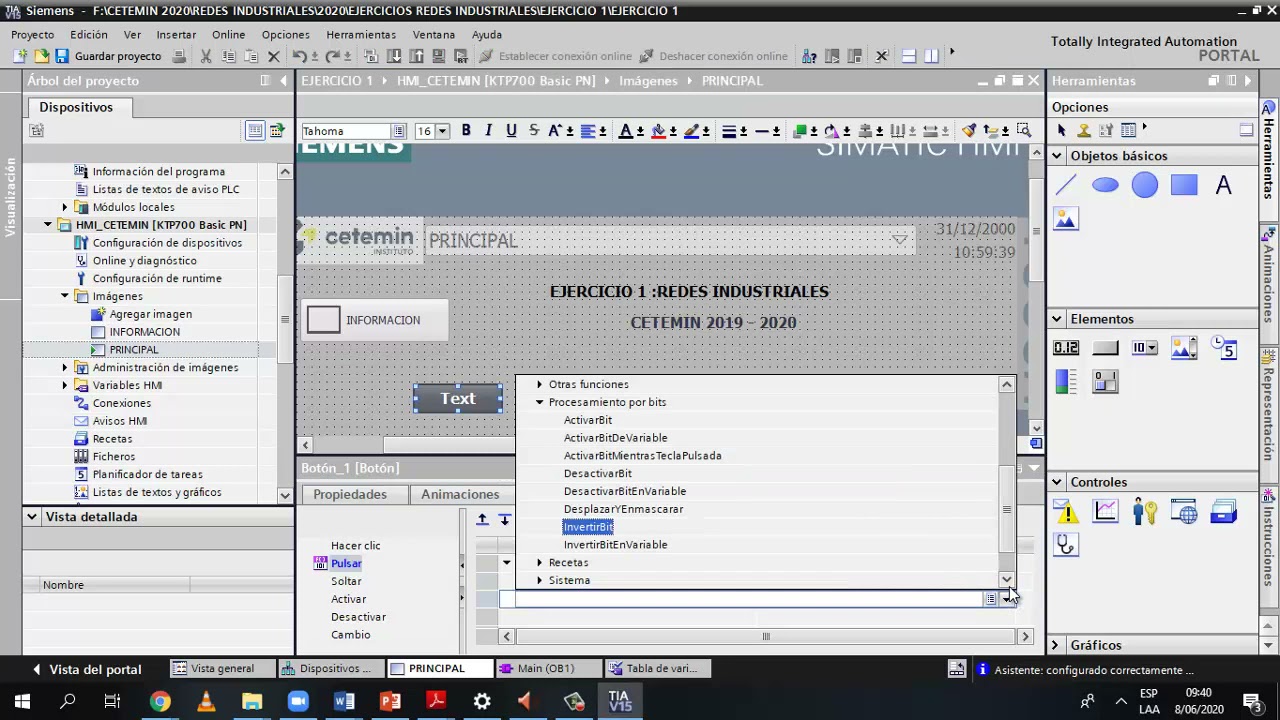Open the font color picker
Viewport: 1280px width, 720px height.
[630, 131]
